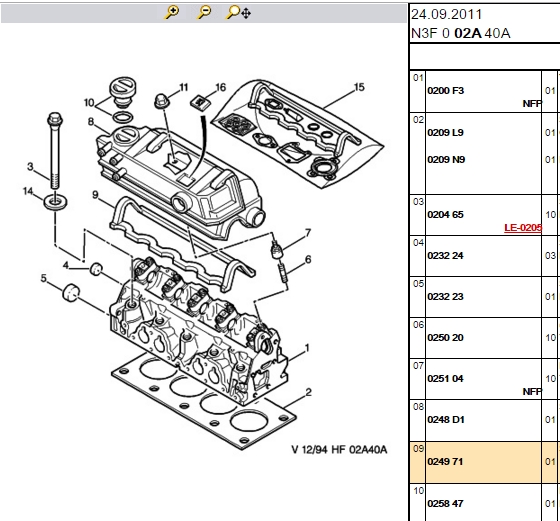Screen dimensions: 560x521
Task: Click callout number 4 on the diagram
Action: pyautogui.click(x=66, y=265)
